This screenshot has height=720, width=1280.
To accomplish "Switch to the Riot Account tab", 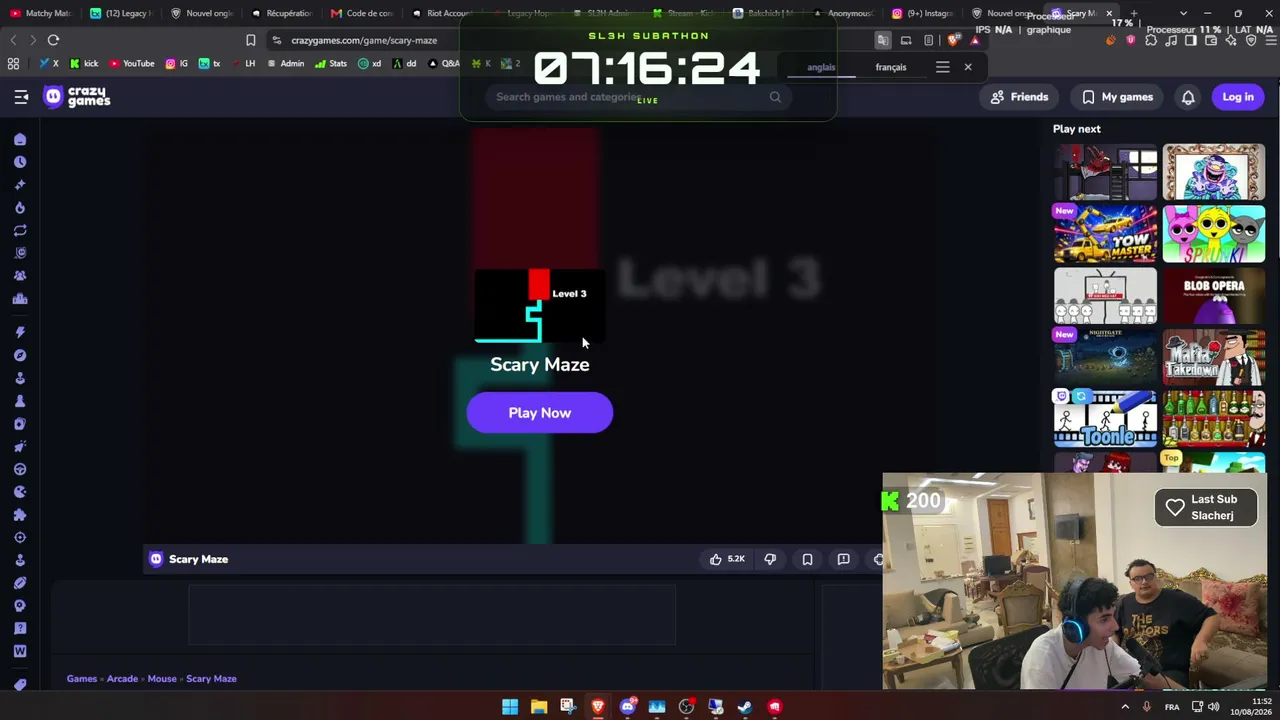I will click(442, 13).
